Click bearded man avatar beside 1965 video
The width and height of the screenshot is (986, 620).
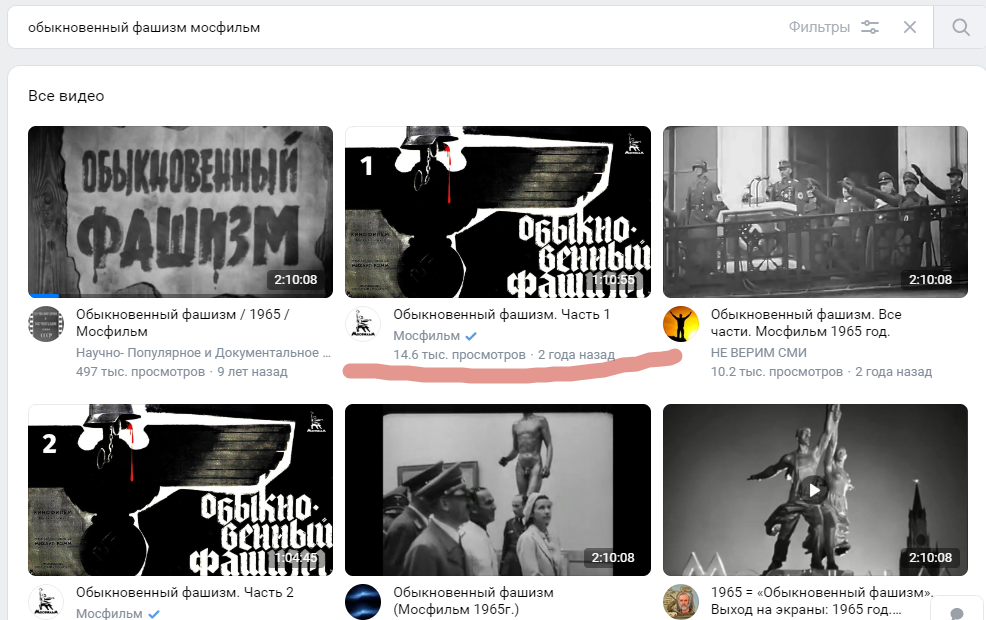tap(681, 602)
